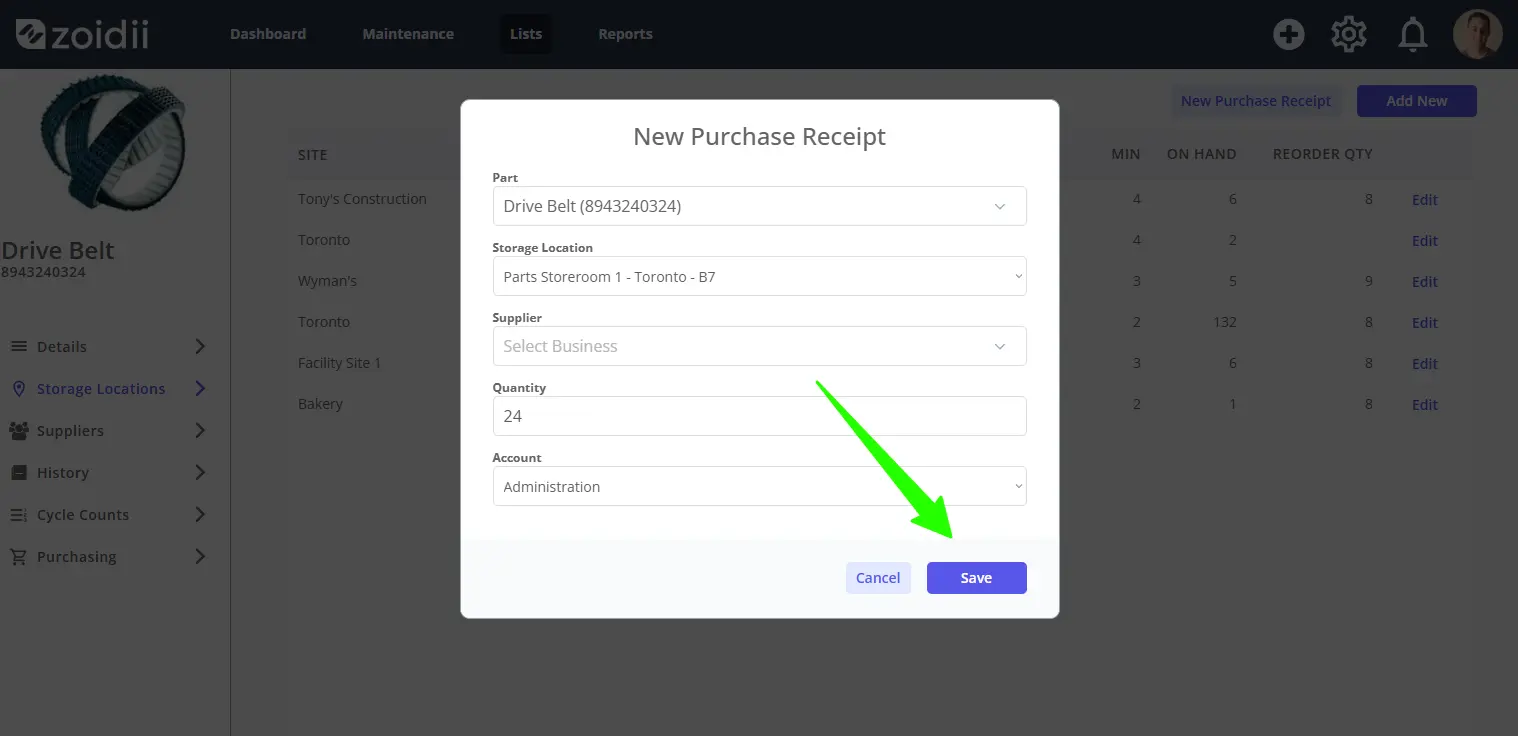Click the Wyman's site name
The image size is (1518, 736).
pos(327,281)
